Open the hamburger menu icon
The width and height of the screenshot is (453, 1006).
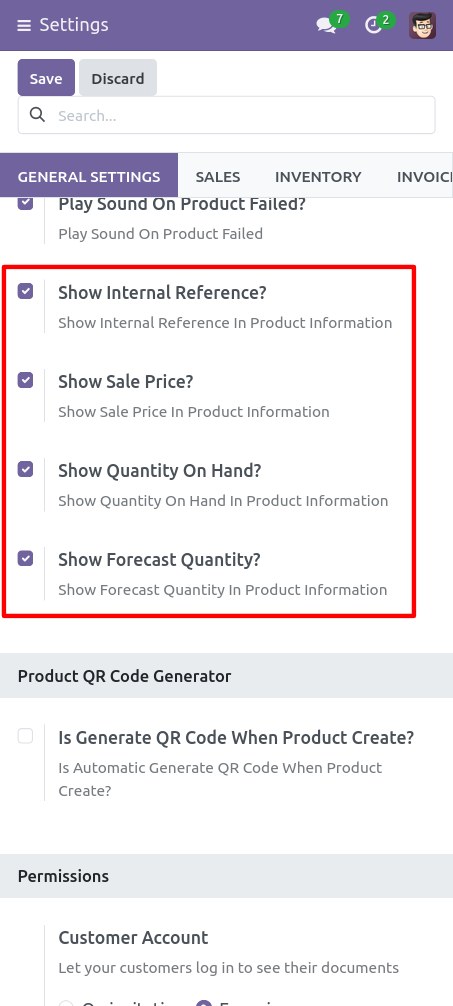click(x=24, y=26)
